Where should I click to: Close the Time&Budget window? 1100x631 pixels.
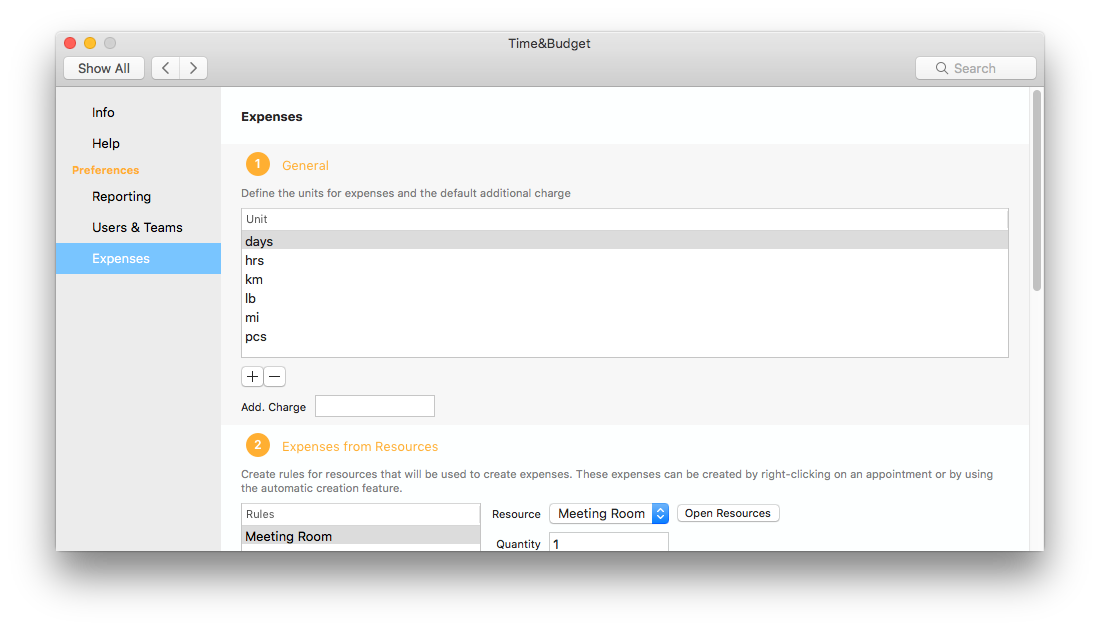coord(70,43)
